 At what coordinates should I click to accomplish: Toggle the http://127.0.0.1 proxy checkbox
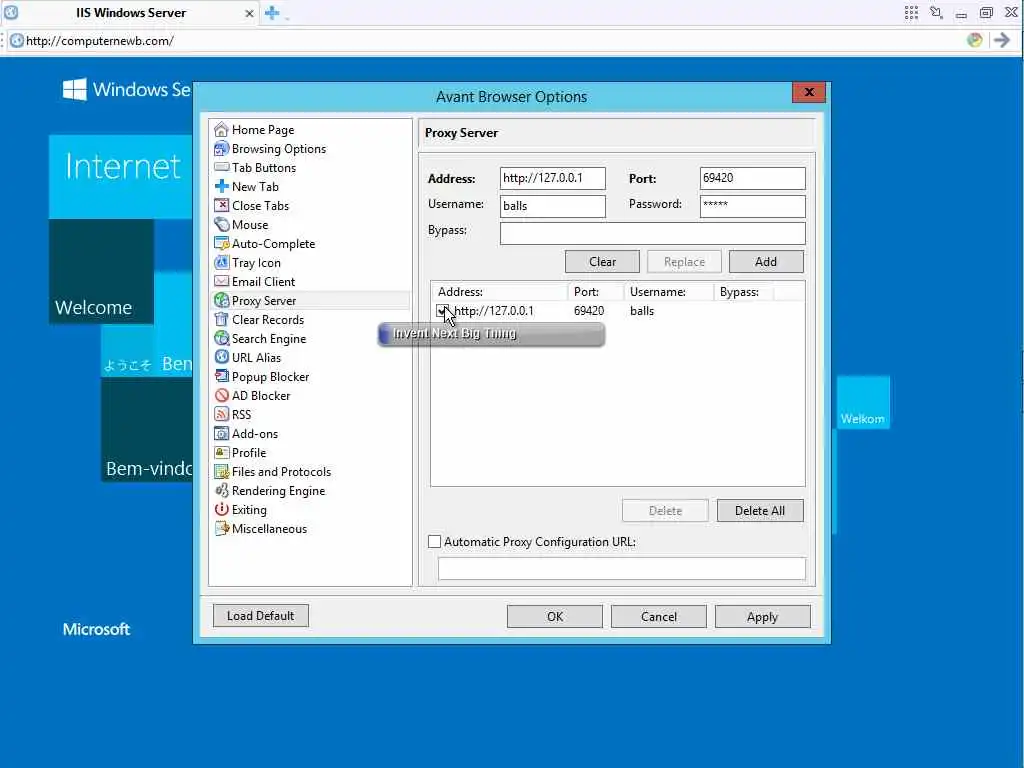(x=442, y=310)
